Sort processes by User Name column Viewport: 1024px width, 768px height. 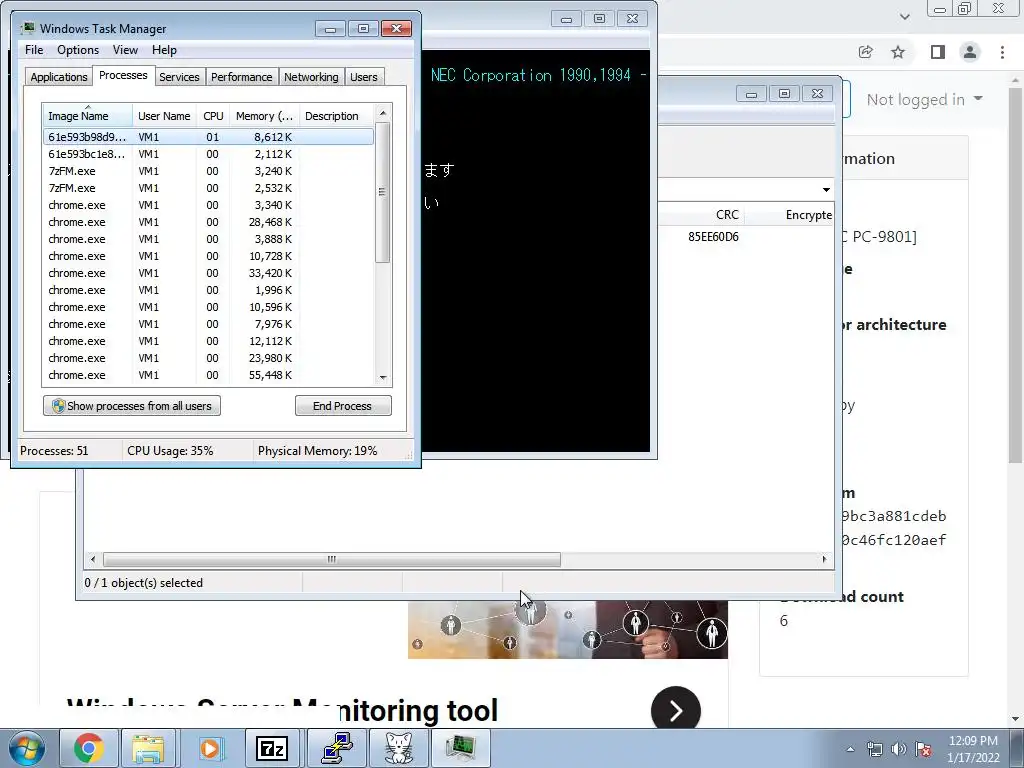(x=164, y=116)
